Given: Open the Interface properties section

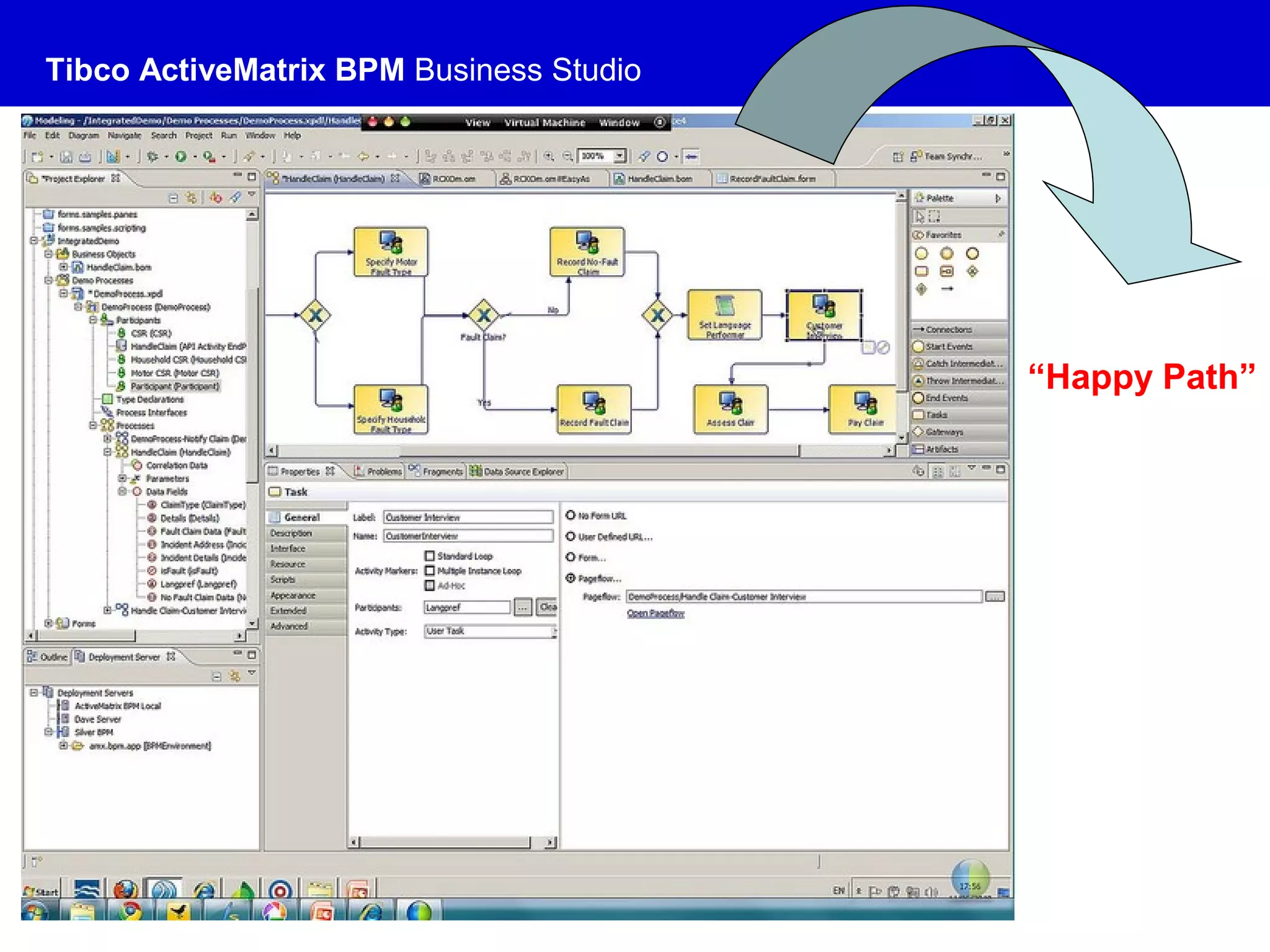Looking at the screenshot, I should tap(306, 549).
